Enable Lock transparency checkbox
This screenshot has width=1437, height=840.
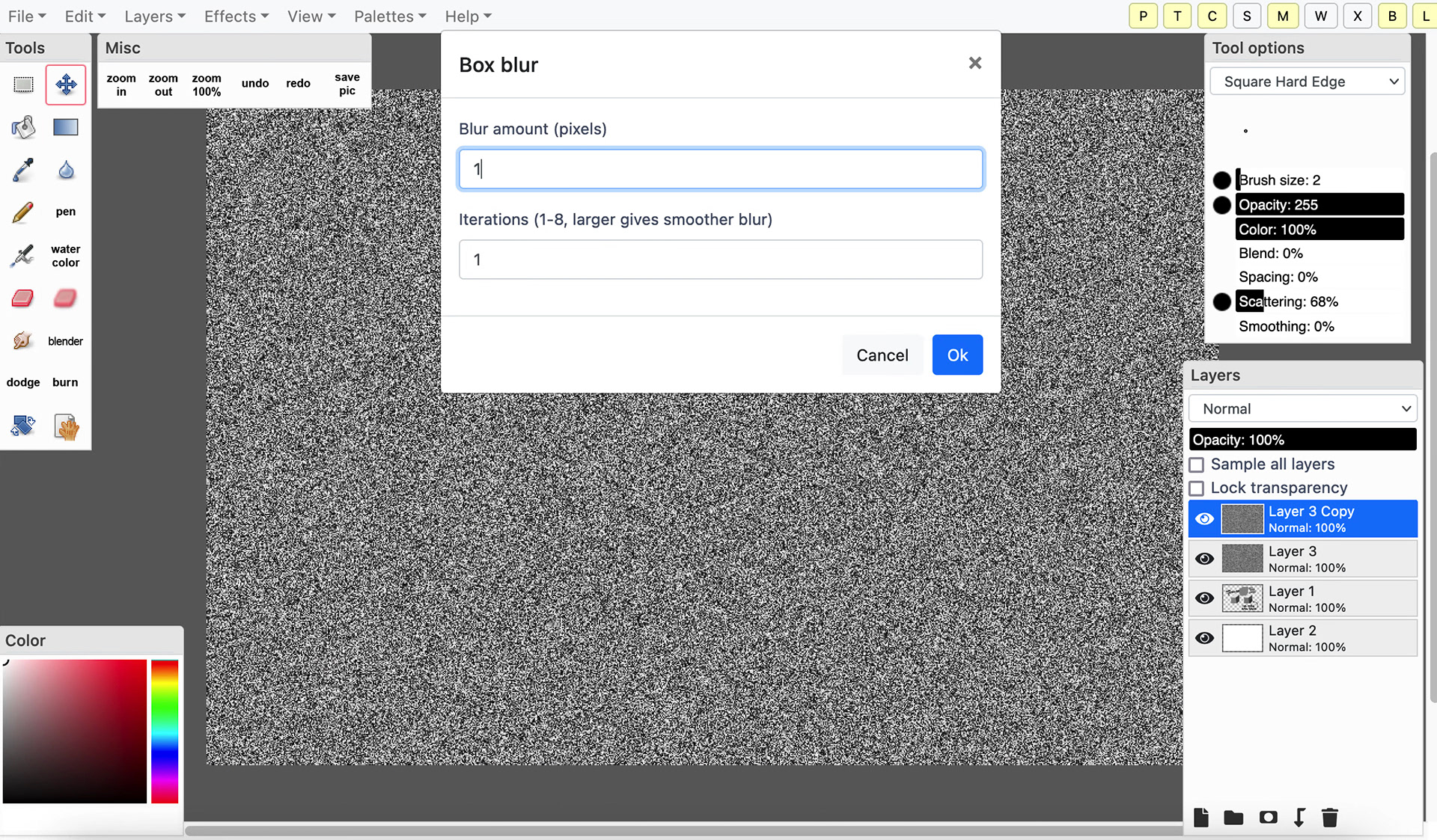pyautogui.click(x=1197, y=488)
